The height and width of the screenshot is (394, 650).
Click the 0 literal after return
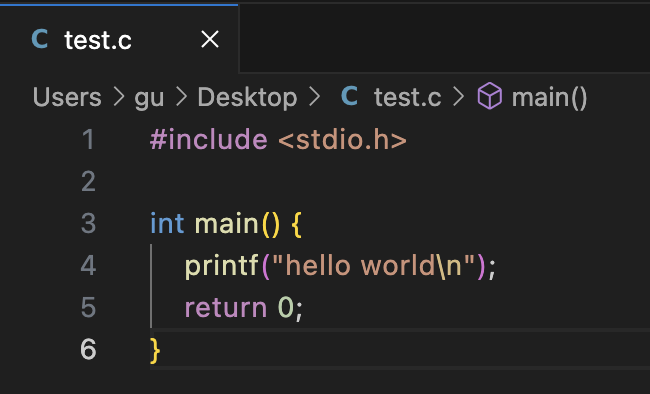286,307
